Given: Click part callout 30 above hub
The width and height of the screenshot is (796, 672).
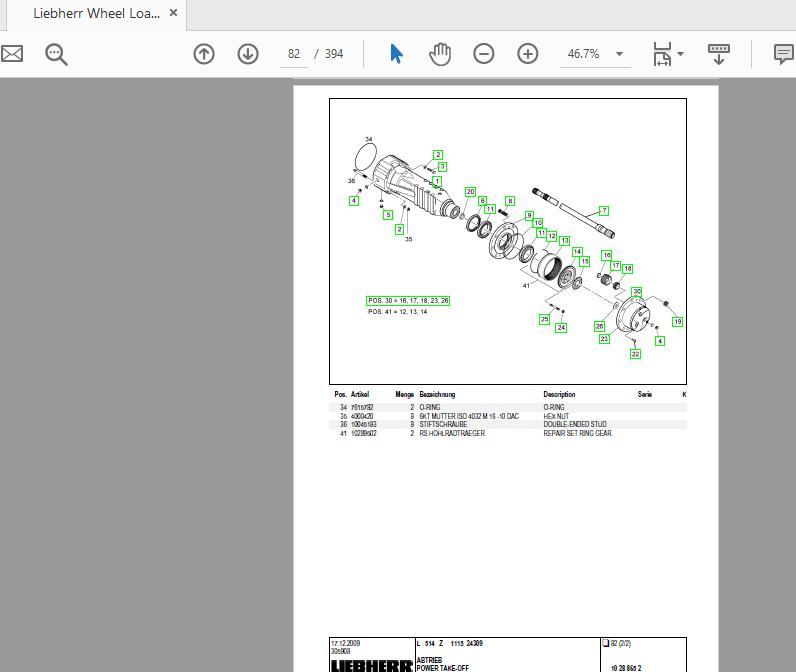Looking at the screenshot, I should click(637, 292).
